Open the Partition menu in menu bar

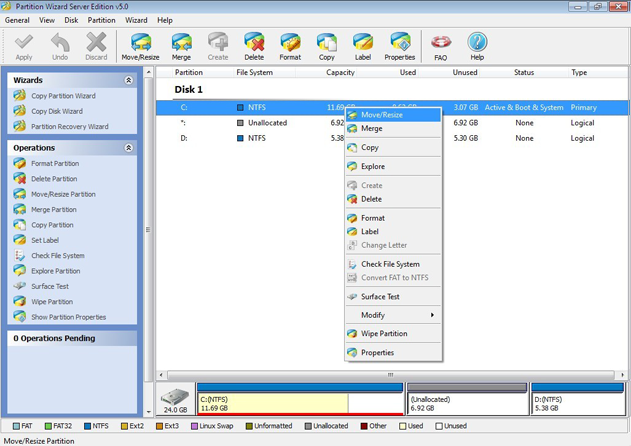101,20
